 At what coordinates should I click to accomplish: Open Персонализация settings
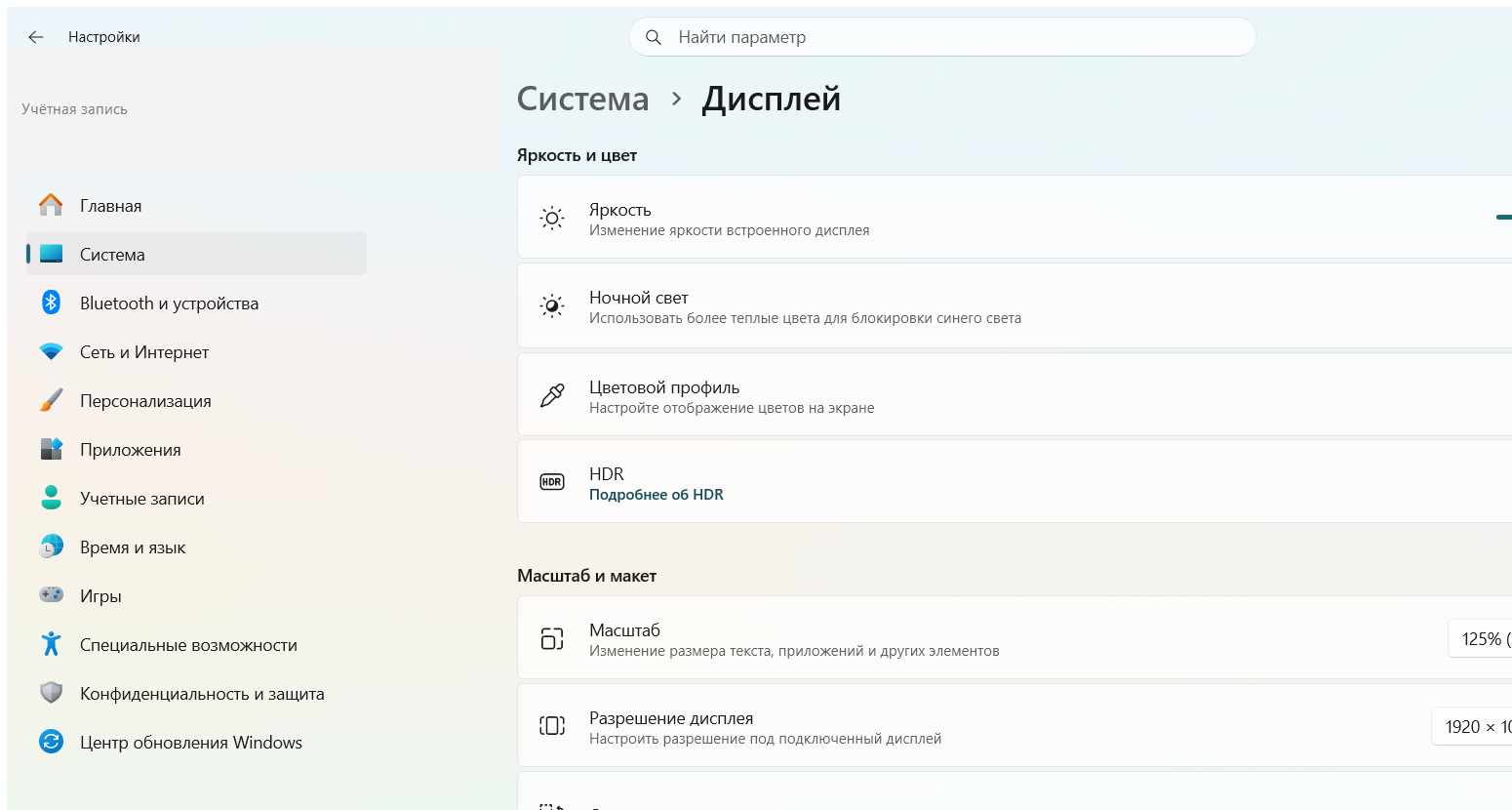(x=196, y=400)
